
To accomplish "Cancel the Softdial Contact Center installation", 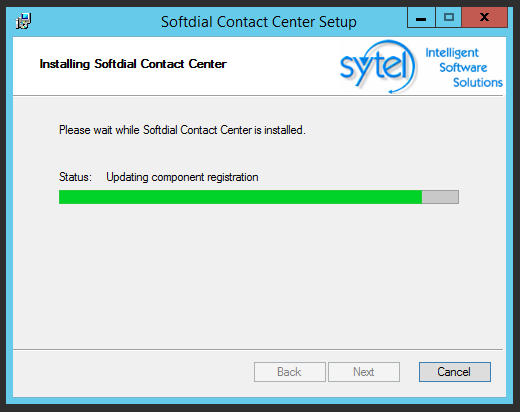I will click(x=455, y=372).
